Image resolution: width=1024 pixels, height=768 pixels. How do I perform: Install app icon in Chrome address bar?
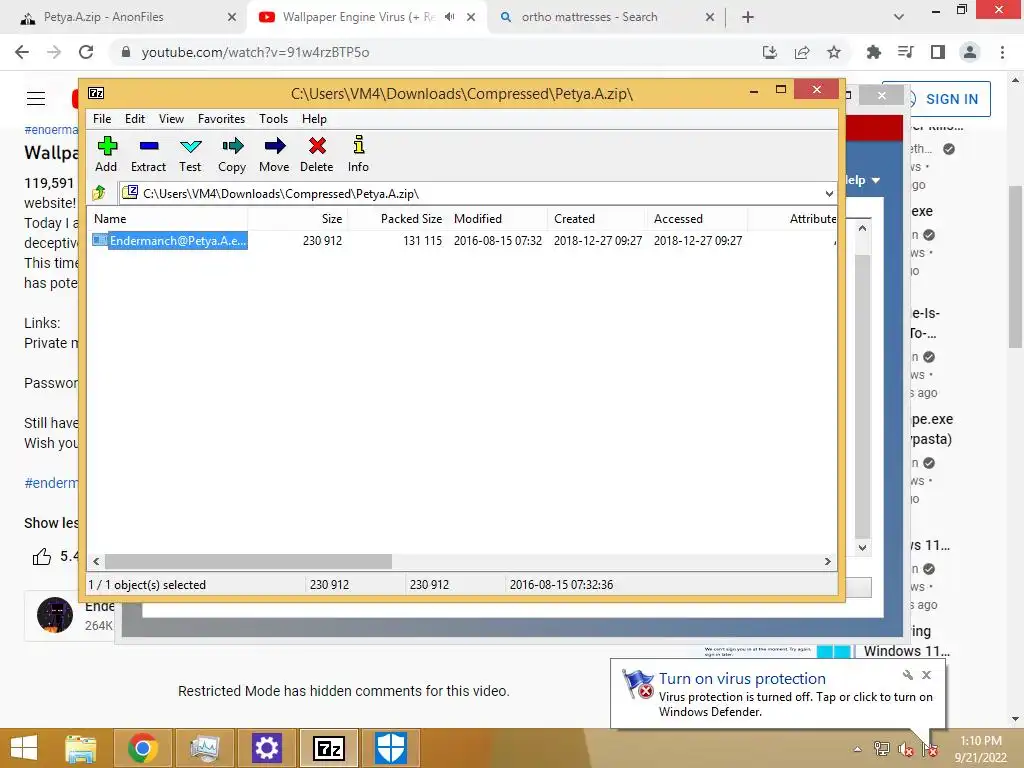(770, 52)
